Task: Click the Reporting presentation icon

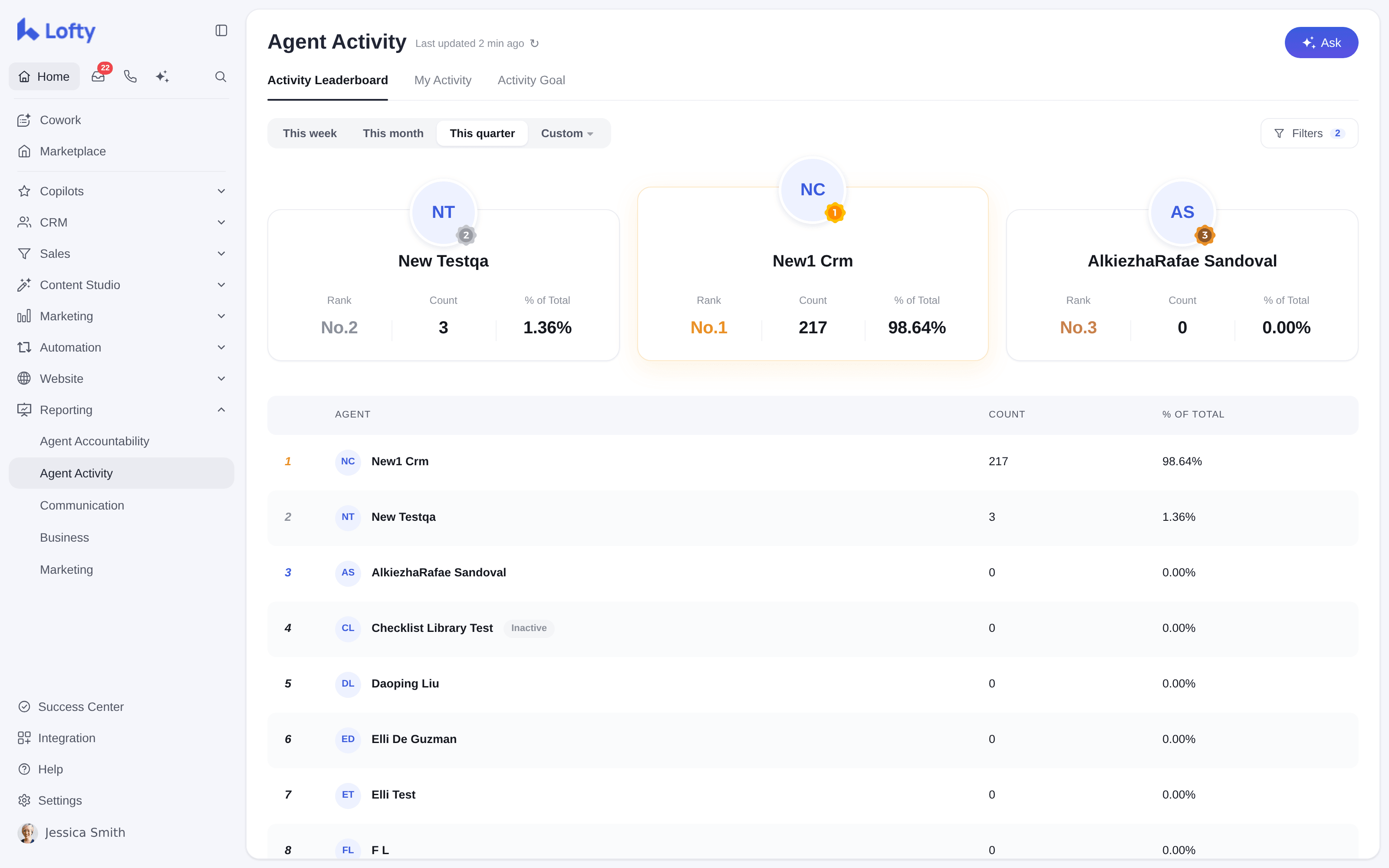Action: click(24, 410)
